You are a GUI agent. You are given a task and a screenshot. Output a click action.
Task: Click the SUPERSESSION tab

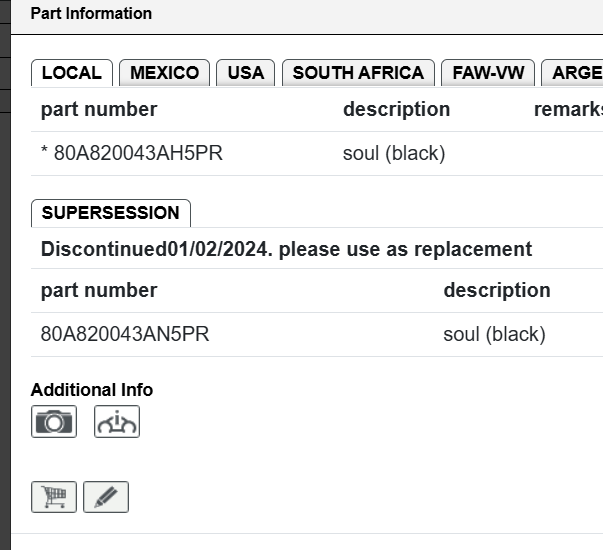tap(111, 213)
